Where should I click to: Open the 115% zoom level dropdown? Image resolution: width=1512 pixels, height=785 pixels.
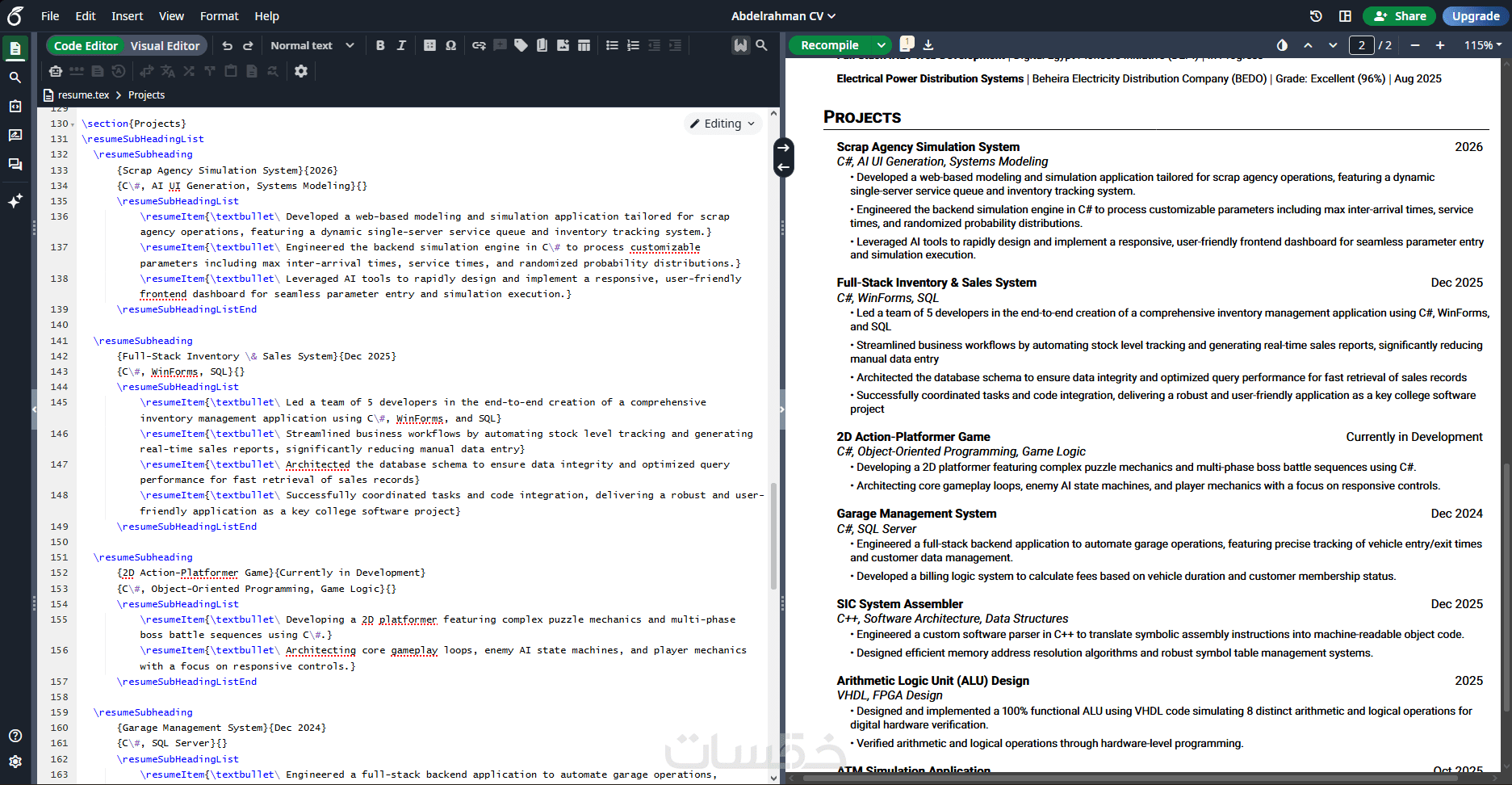tap(1483, 45)
